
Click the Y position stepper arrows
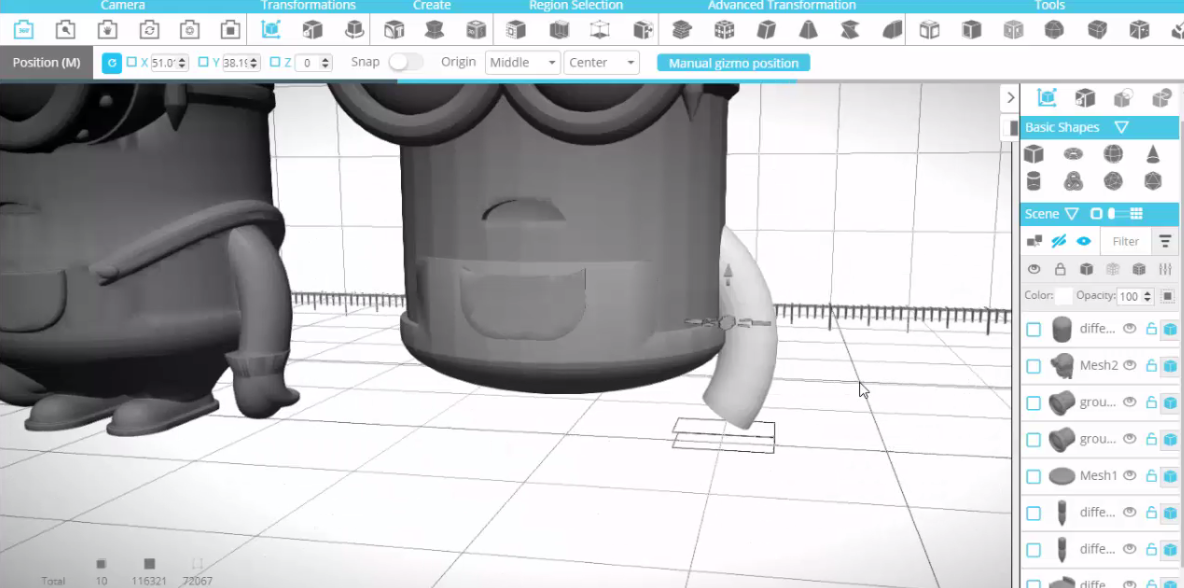pos(253,63)
